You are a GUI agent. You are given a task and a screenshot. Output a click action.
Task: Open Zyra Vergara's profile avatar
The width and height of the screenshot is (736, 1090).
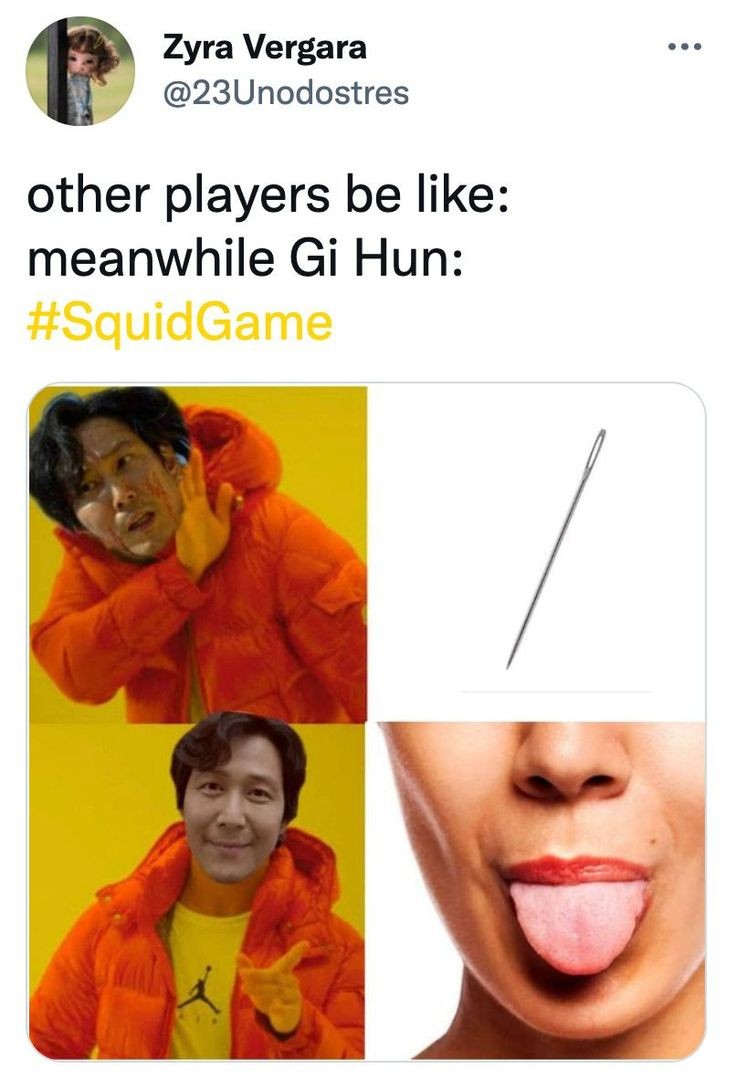[x=80, y=71]
